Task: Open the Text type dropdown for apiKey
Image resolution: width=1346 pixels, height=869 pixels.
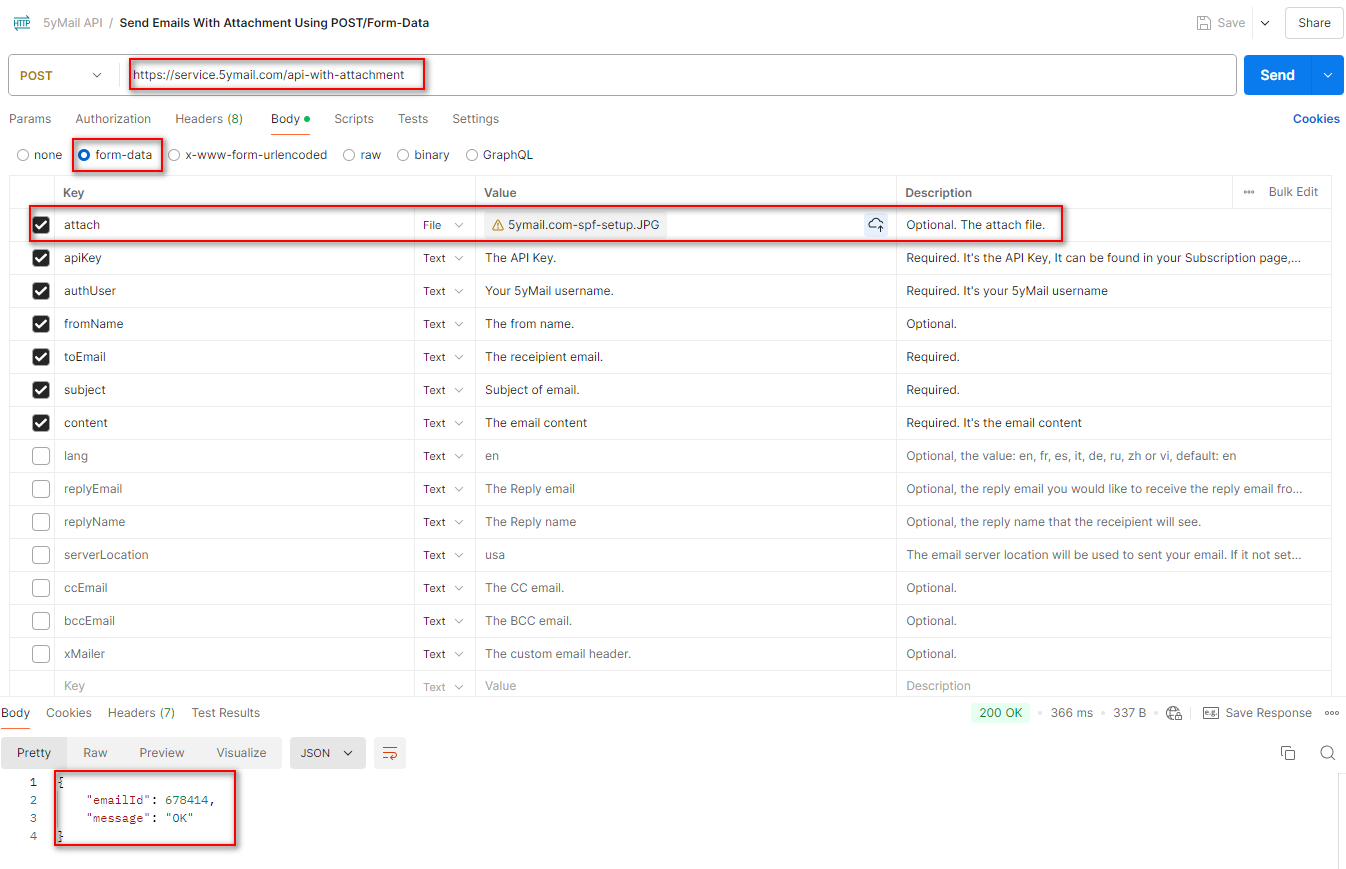Action: 443,258
